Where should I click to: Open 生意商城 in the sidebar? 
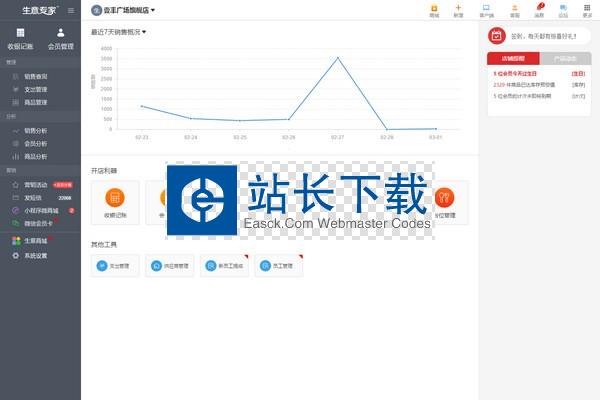36,241
